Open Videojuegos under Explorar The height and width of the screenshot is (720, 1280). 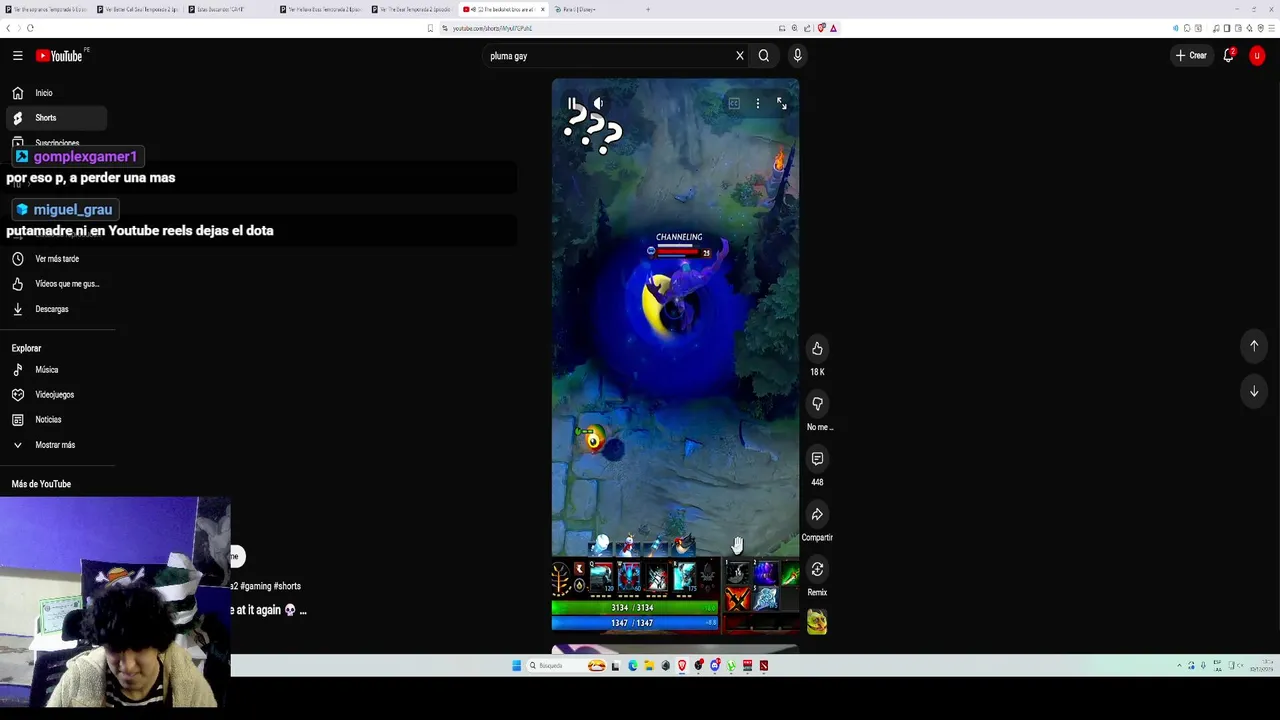pyautogui.click(x=55, y=395)
